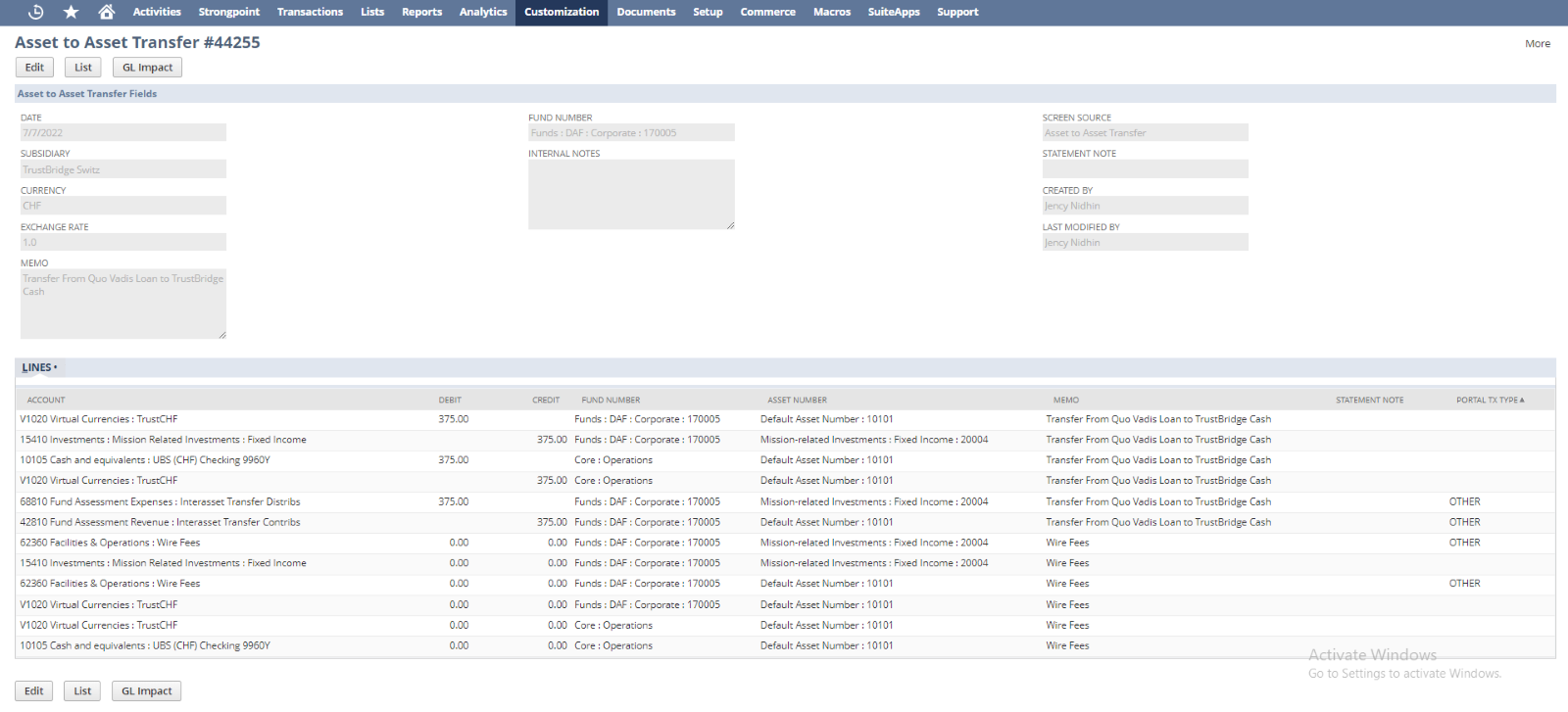
Task: Open the Transactions menu
Action: (310, 12)
